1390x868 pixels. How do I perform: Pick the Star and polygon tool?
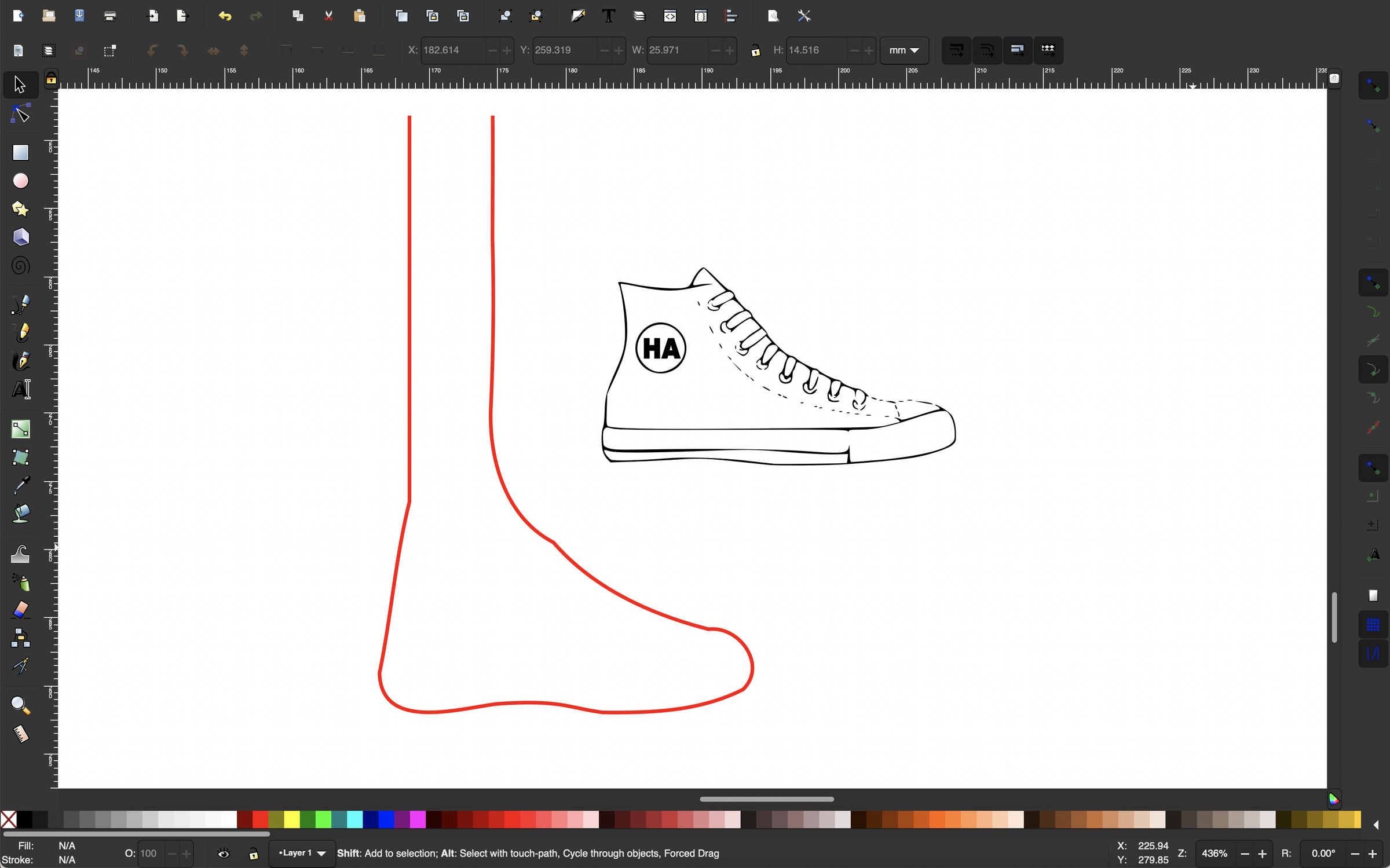click(x=21, y=209)
